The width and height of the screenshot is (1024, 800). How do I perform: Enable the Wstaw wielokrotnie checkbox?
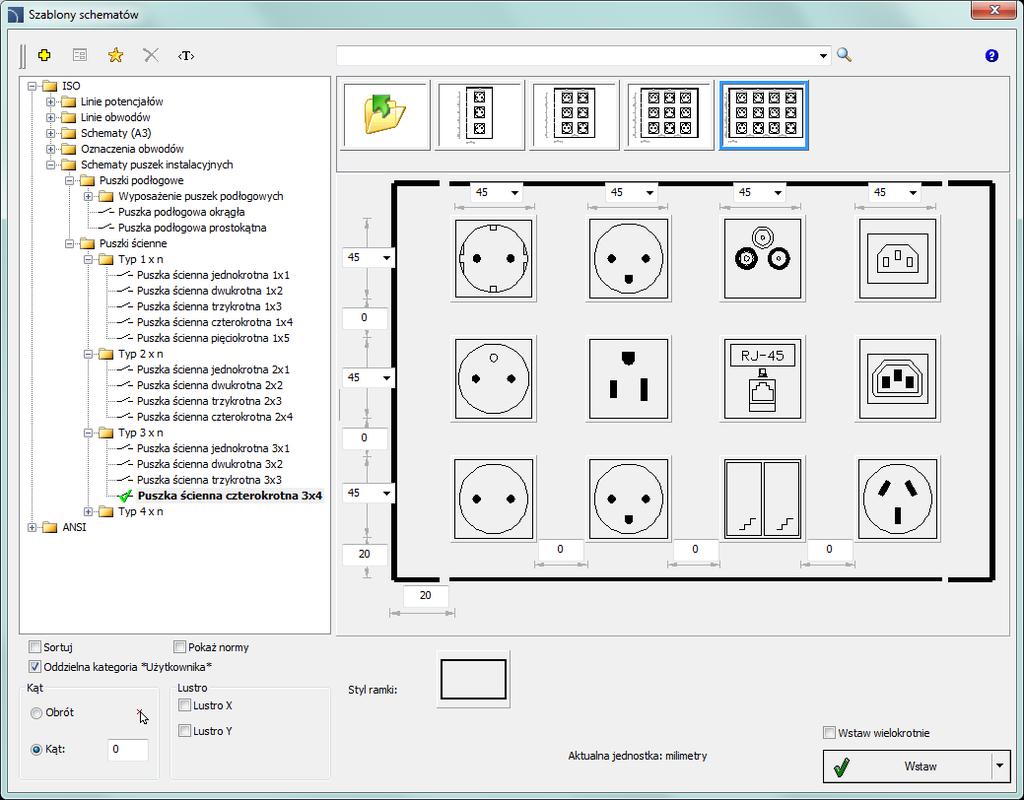[829, 733]
